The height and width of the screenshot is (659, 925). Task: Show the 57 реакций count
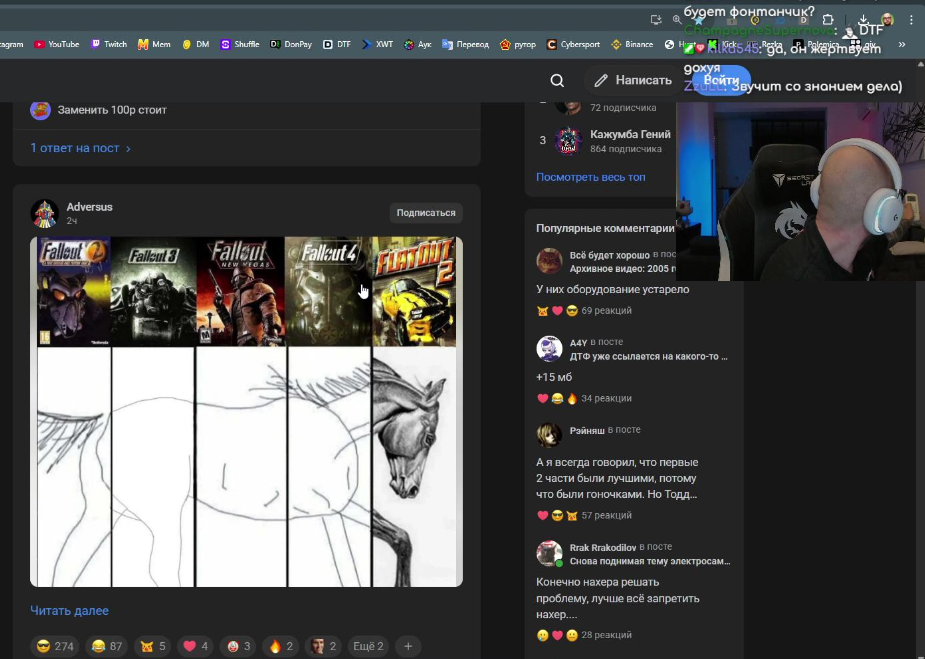click(606, 516)
